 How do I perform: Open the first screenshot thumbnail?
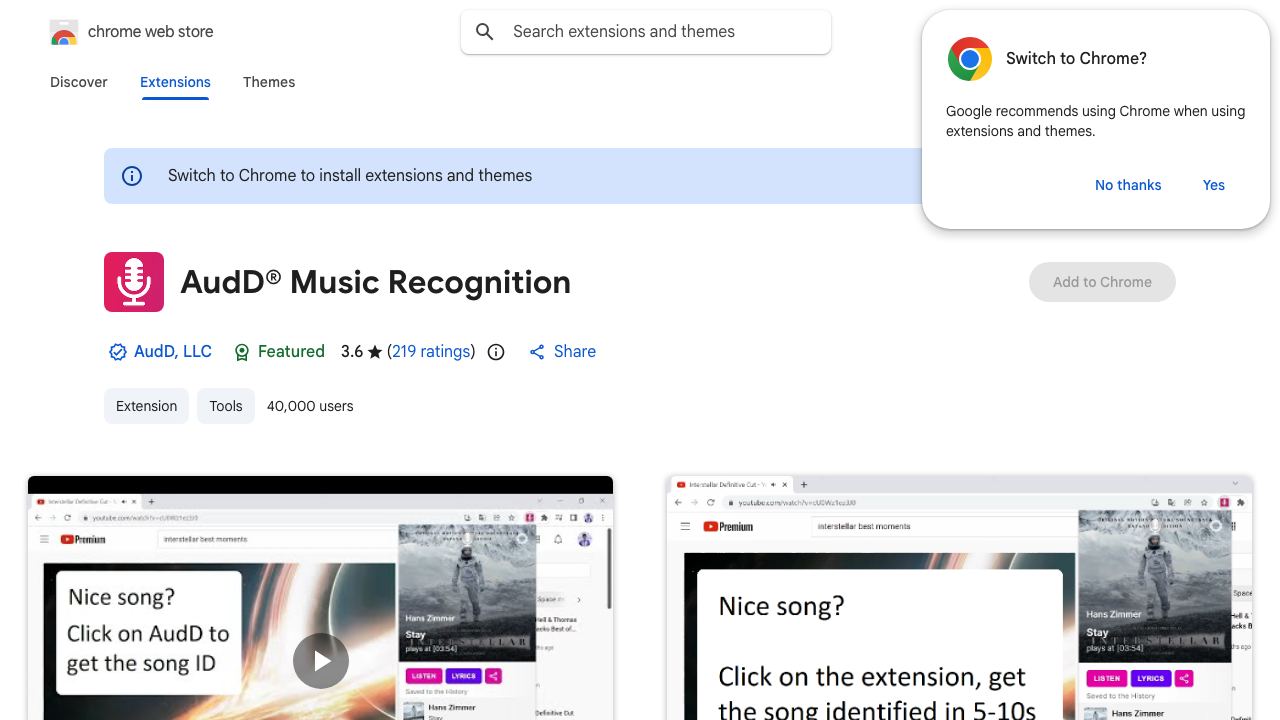[320, 598]
